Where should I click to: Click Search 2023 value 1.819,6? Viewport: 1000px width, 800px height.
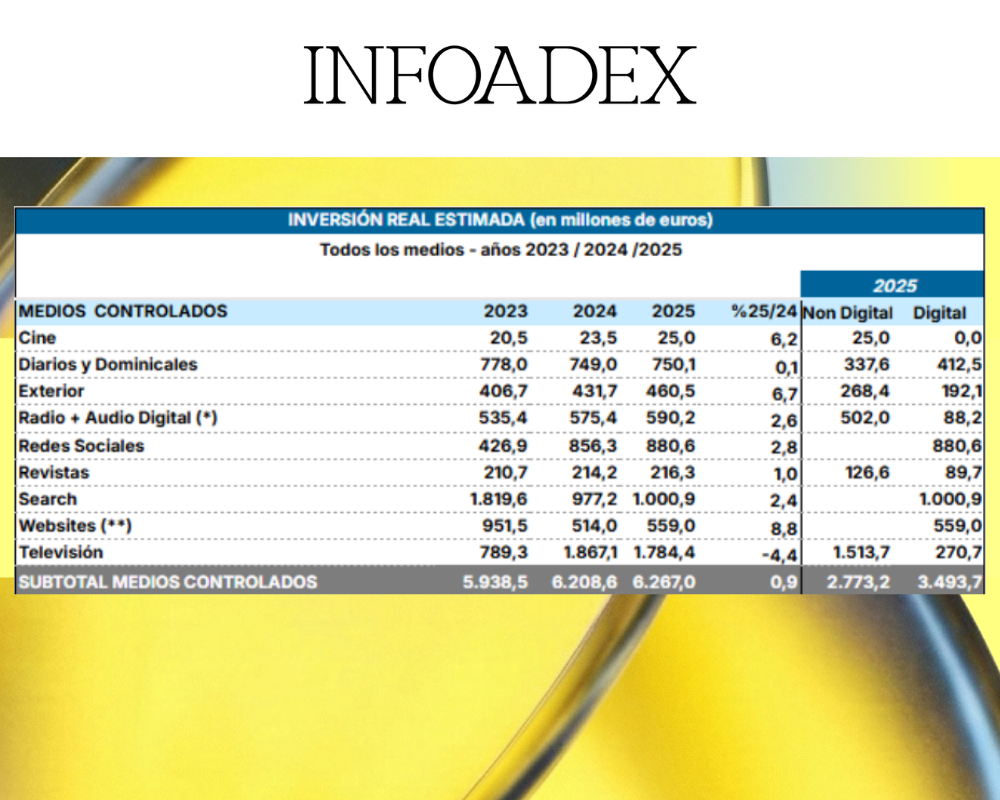499,499
